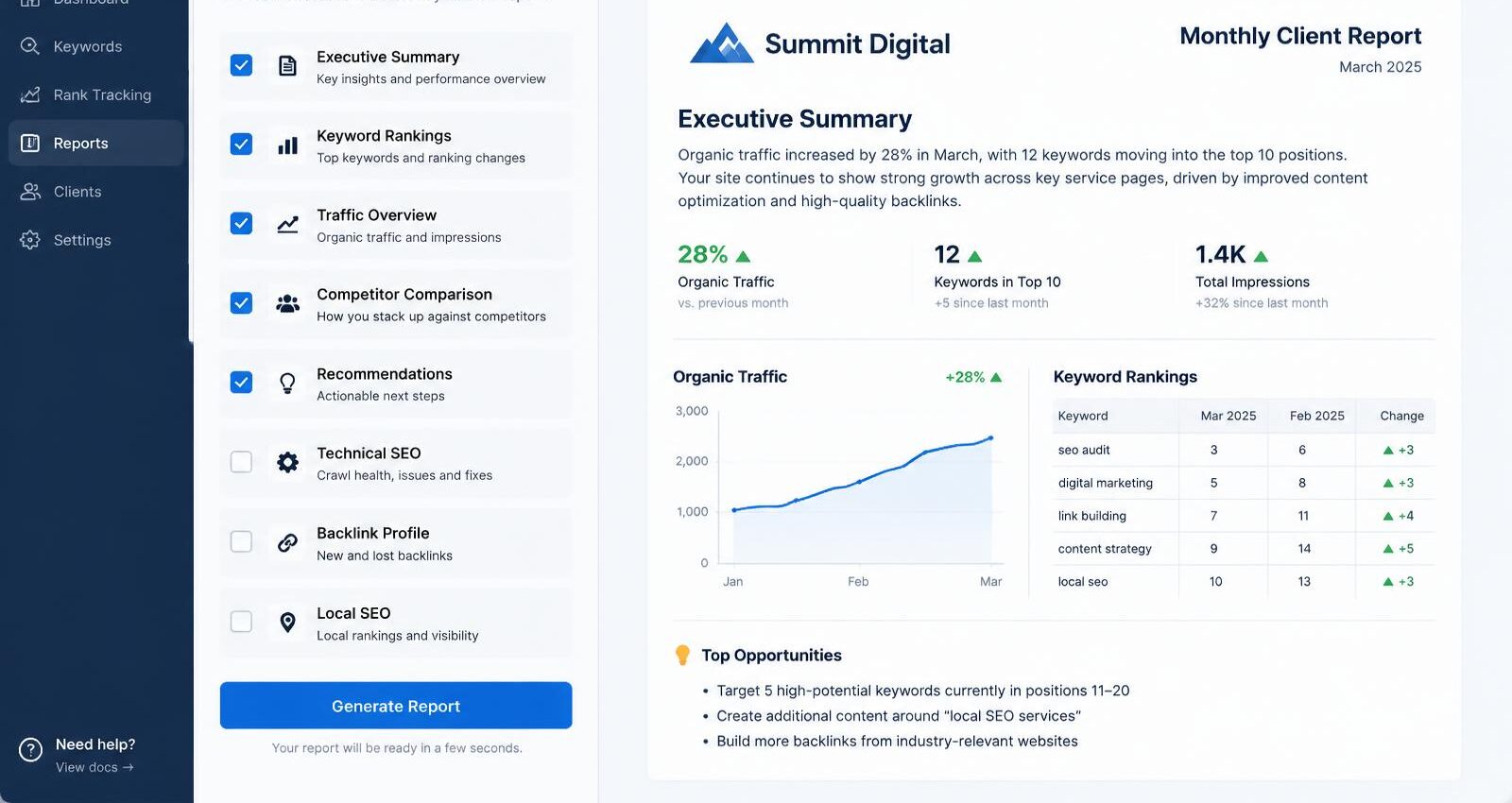Click the Top Opportunities lightbulb icon

pyautogui.click(x=682, y=656)
